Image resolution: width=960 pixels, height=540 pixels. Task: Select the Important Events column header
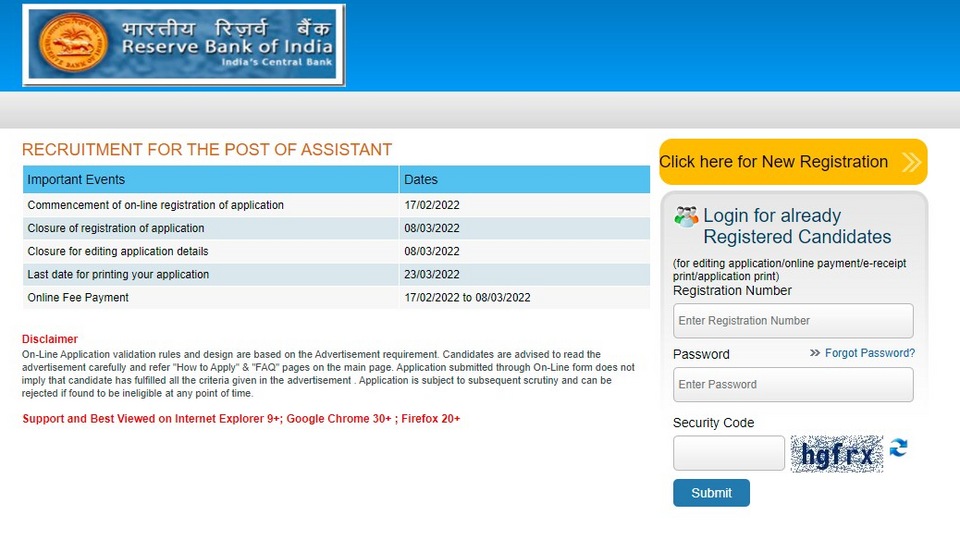click(211, 179)
